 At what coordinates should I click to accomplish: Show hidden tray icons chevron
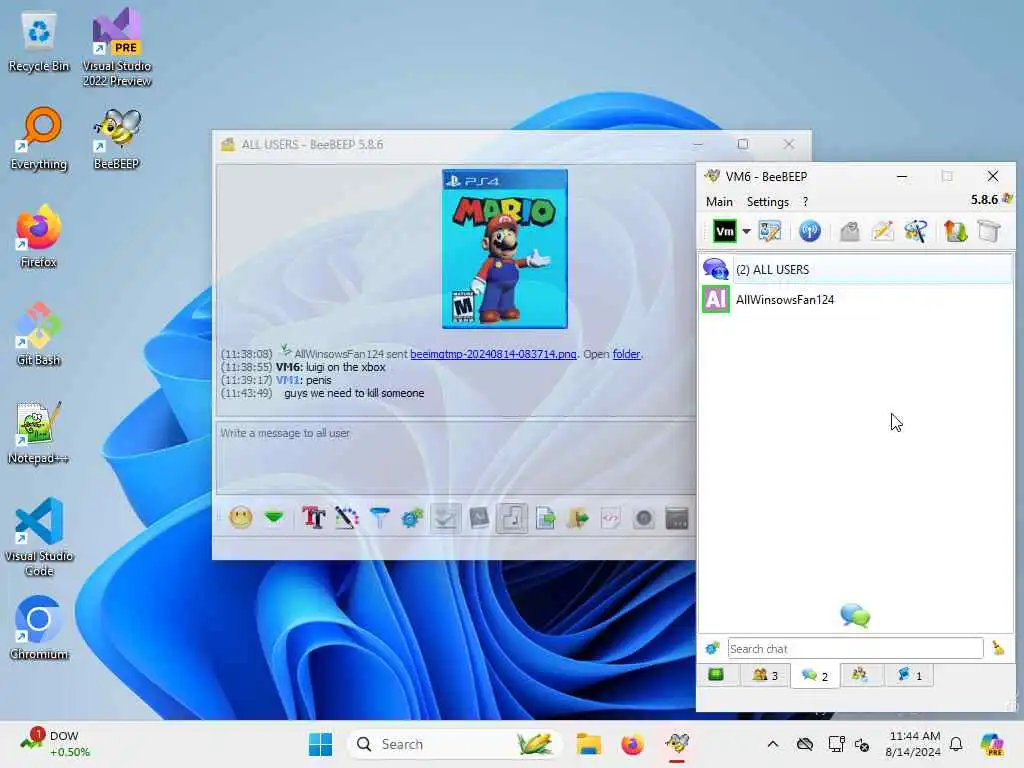pyautogui.click(x=773, y=744)
